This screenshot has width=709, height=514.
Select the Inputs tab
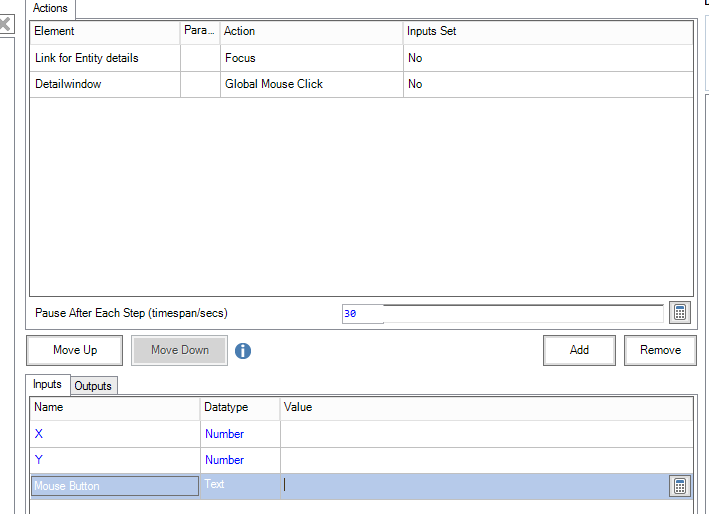pos(47,384)
